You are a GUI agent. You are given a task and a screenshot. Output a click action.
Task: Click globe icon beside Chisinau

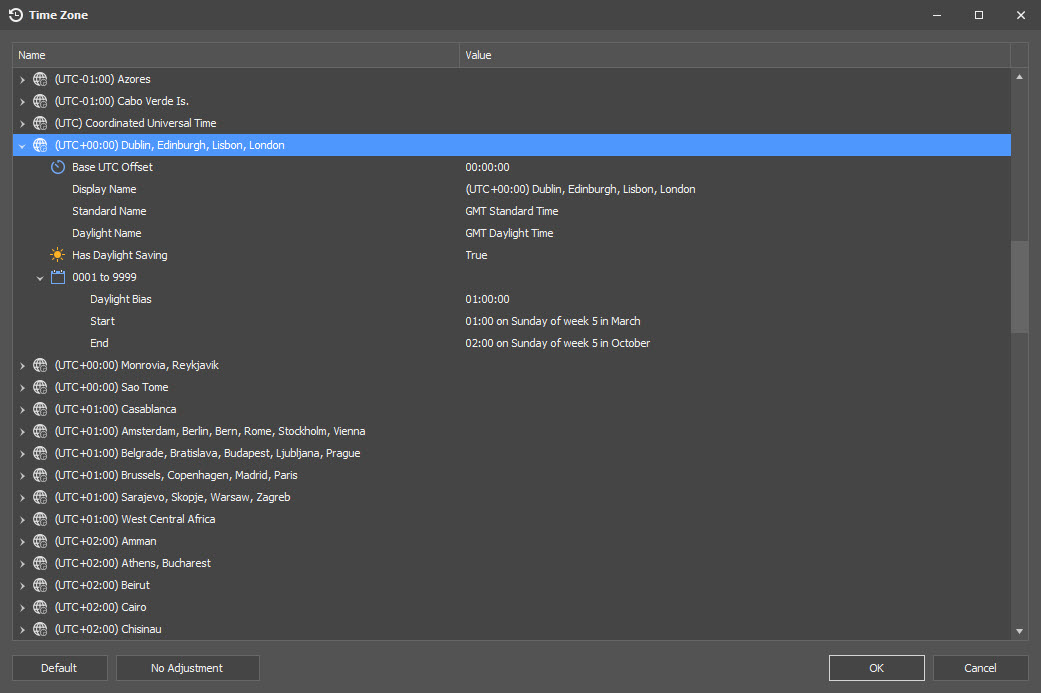[x=40, y=629]
